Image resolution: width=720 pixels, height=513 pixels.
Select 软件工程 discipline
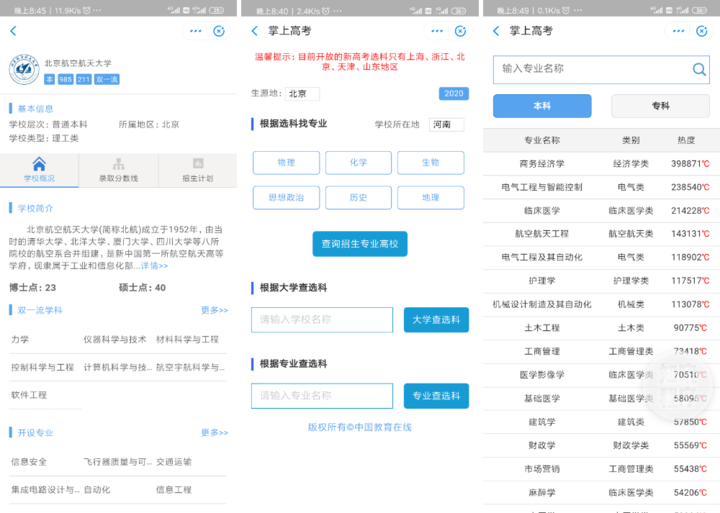point(29,395)
